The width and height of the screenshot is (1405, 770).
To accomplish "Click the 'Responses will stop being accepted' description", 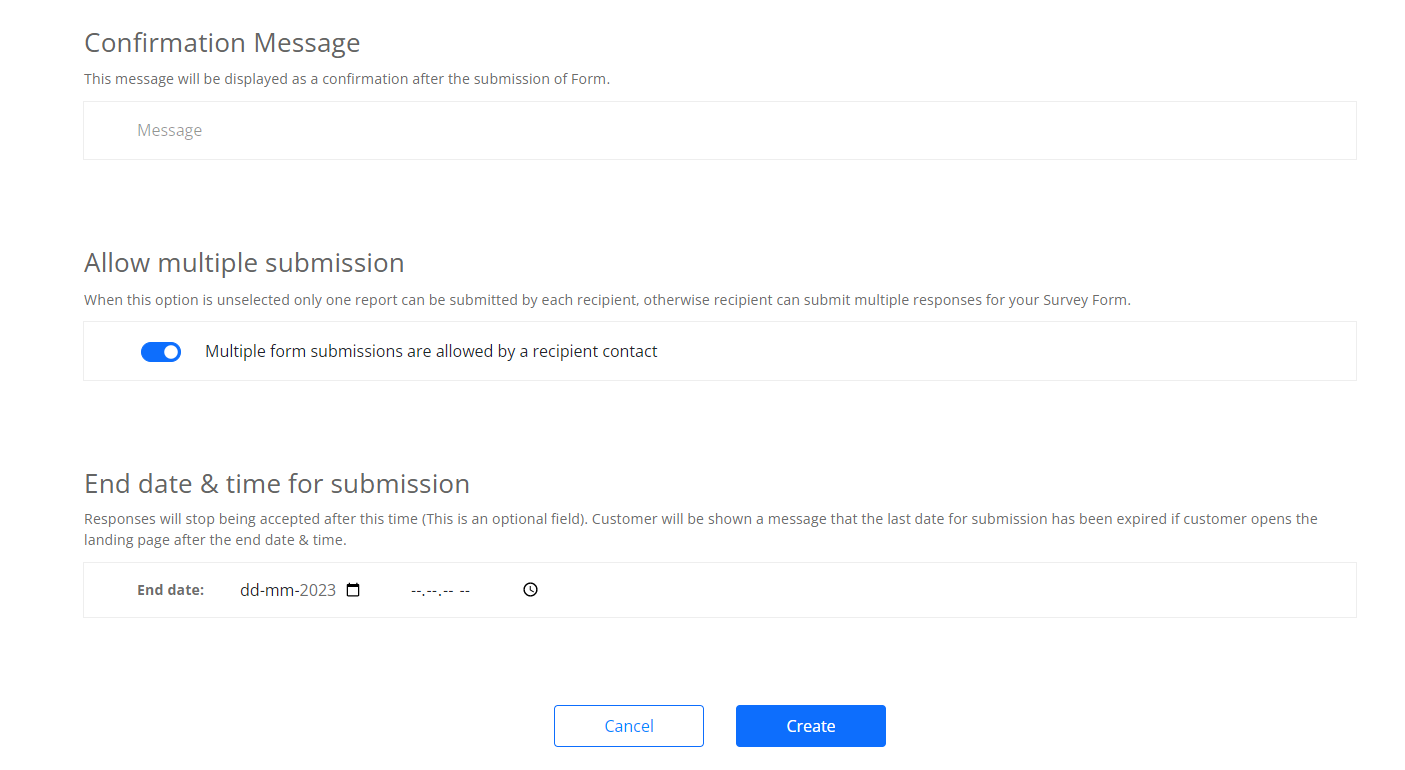I will click(x=701, y=530).
